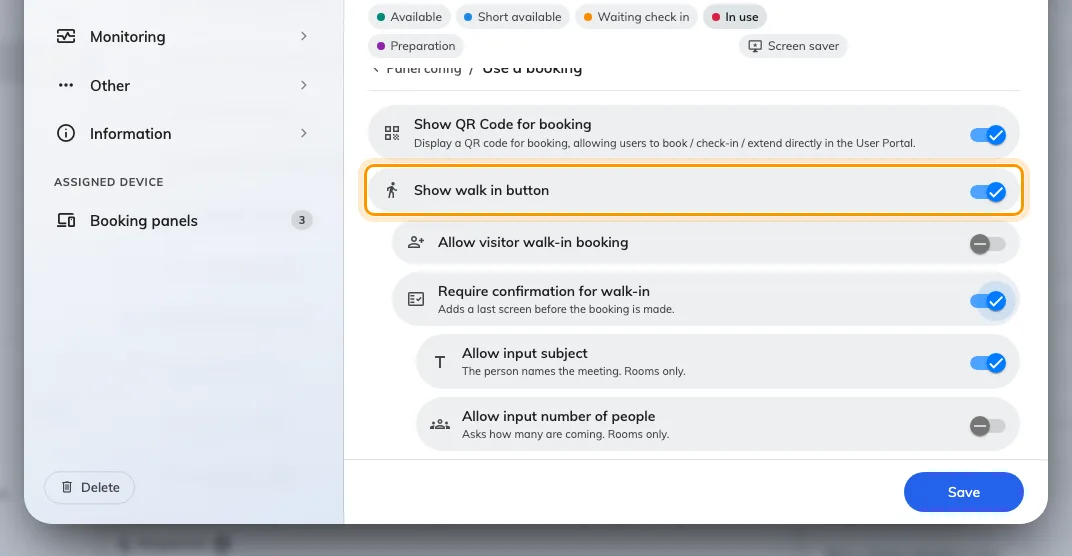Enable Allow input number of people toggle

(988, 425)
